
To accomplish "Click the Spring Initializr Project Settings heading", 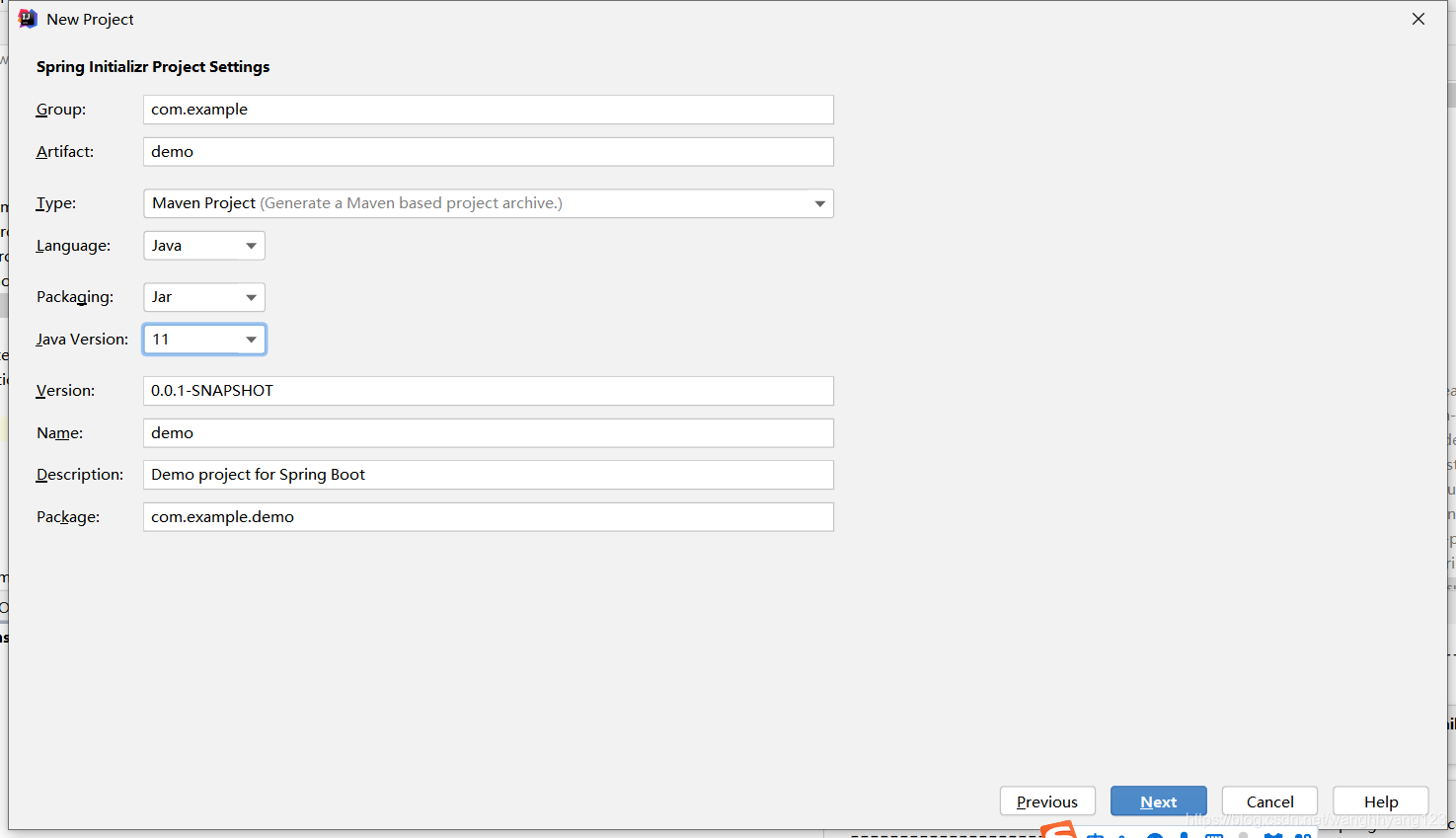I will (x=153, y=67).
